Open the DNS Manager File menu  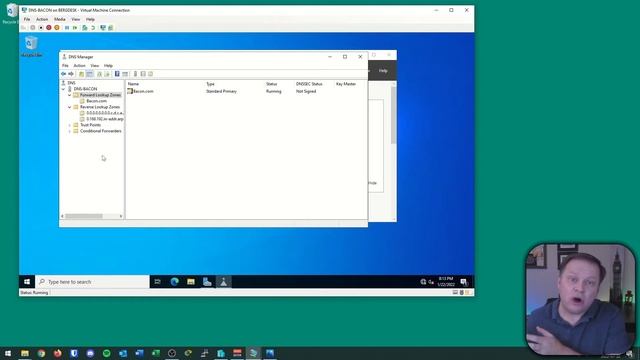pyautogui.click(x=65, y=66)
